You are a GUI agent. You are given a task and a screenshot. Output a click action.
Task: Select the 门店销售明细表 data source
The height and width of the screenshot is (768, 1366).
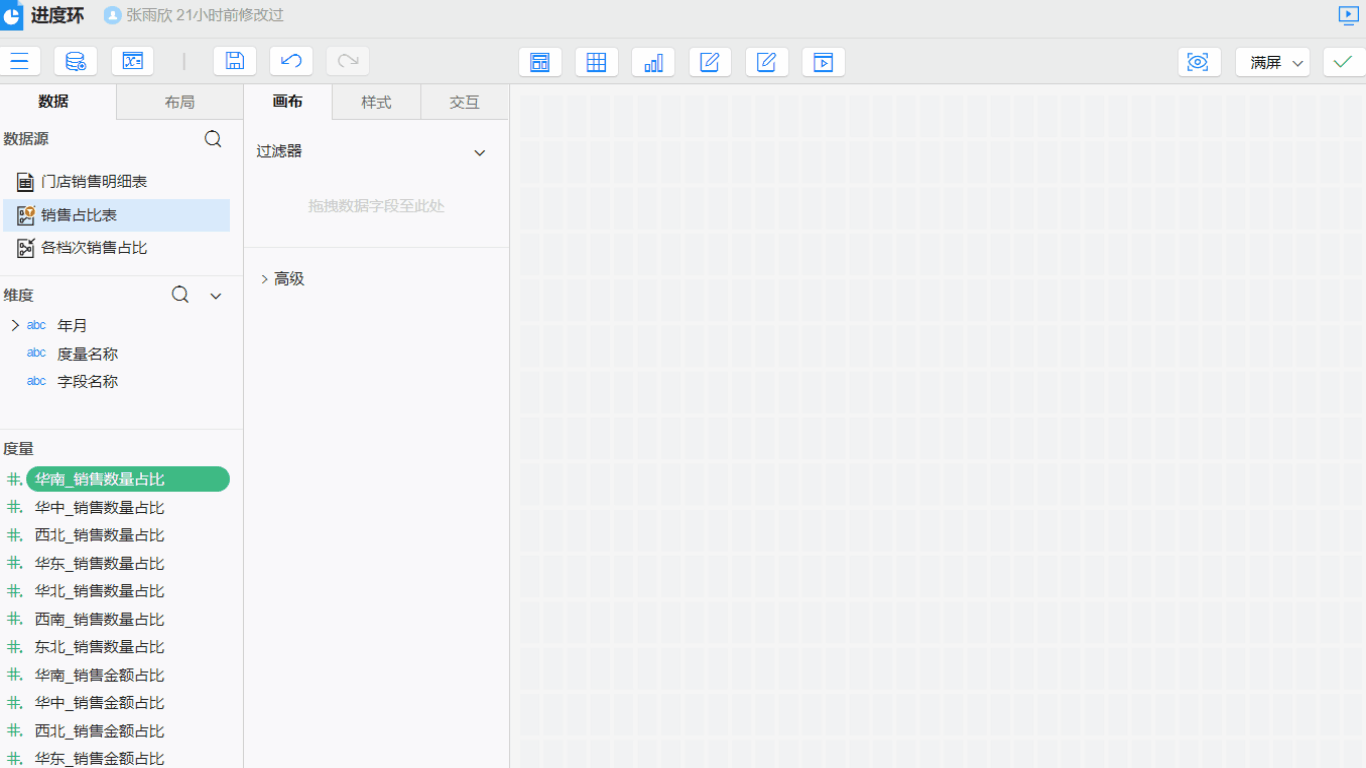94,182
